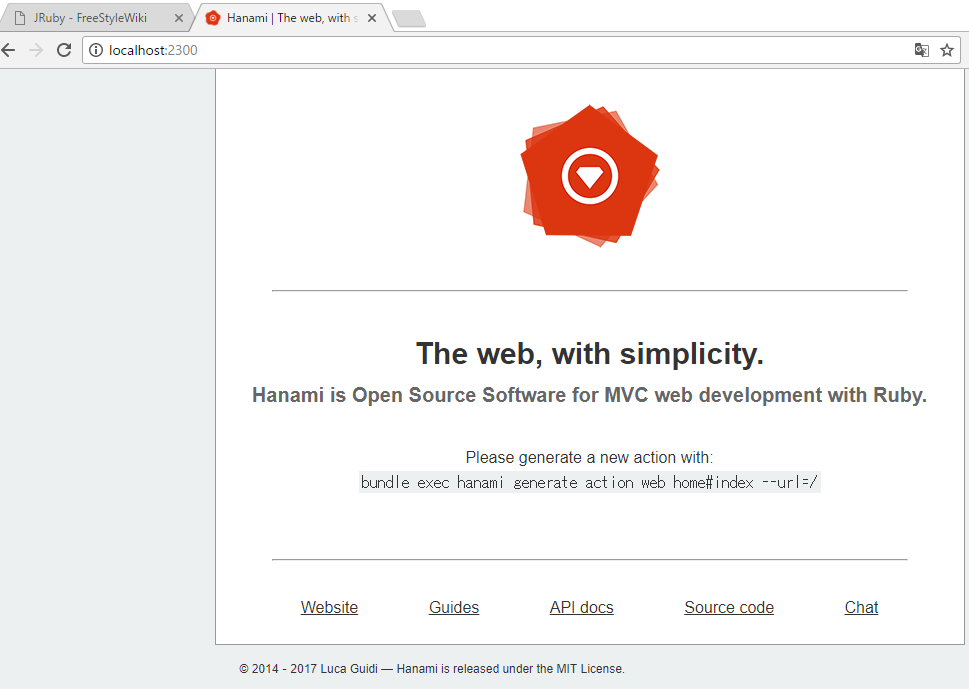Screen dimensions: 969x689
Task: Open the API docs link
Action: [582, 607]
